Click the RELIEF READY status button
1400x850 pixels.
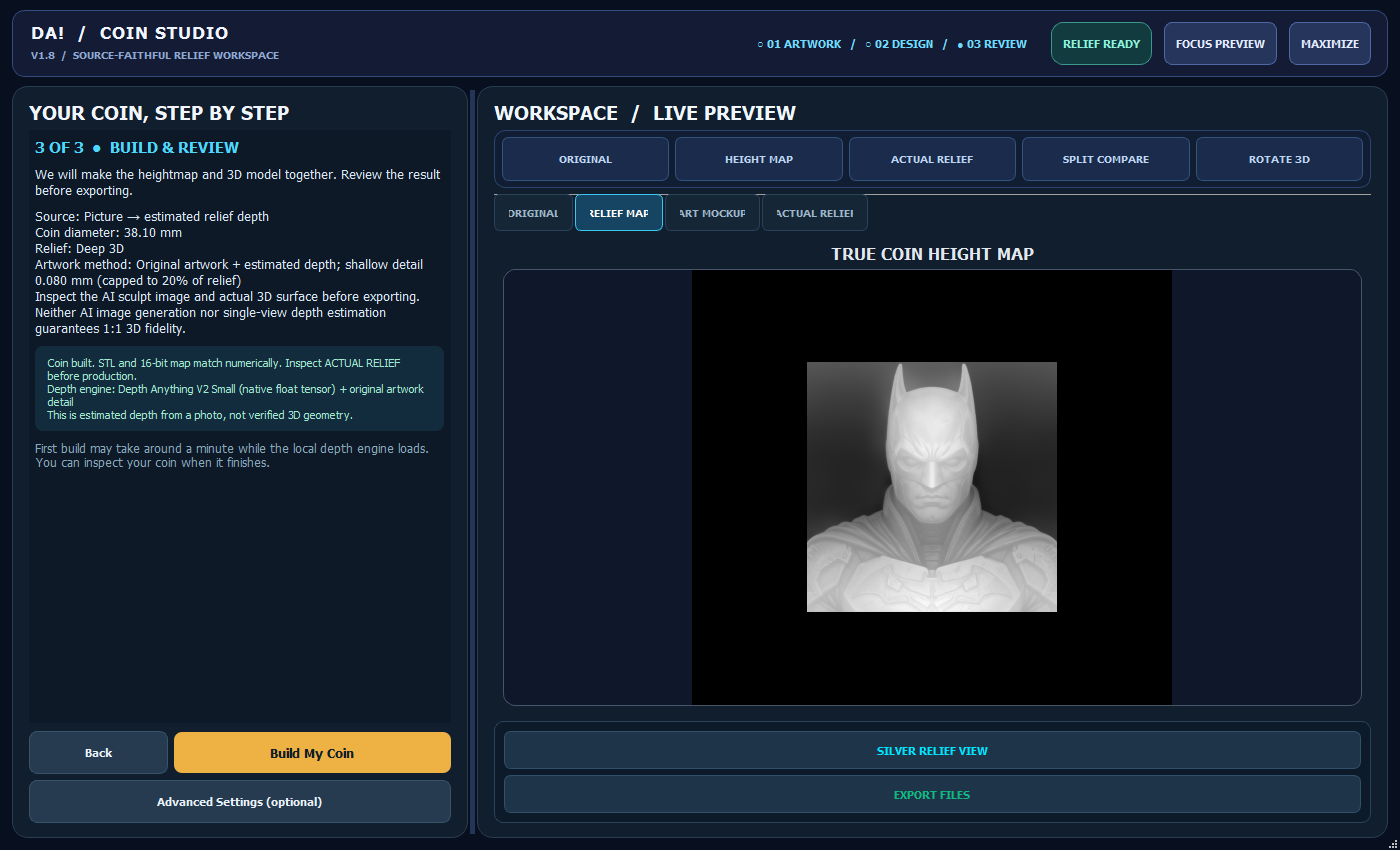point(1101,44)
